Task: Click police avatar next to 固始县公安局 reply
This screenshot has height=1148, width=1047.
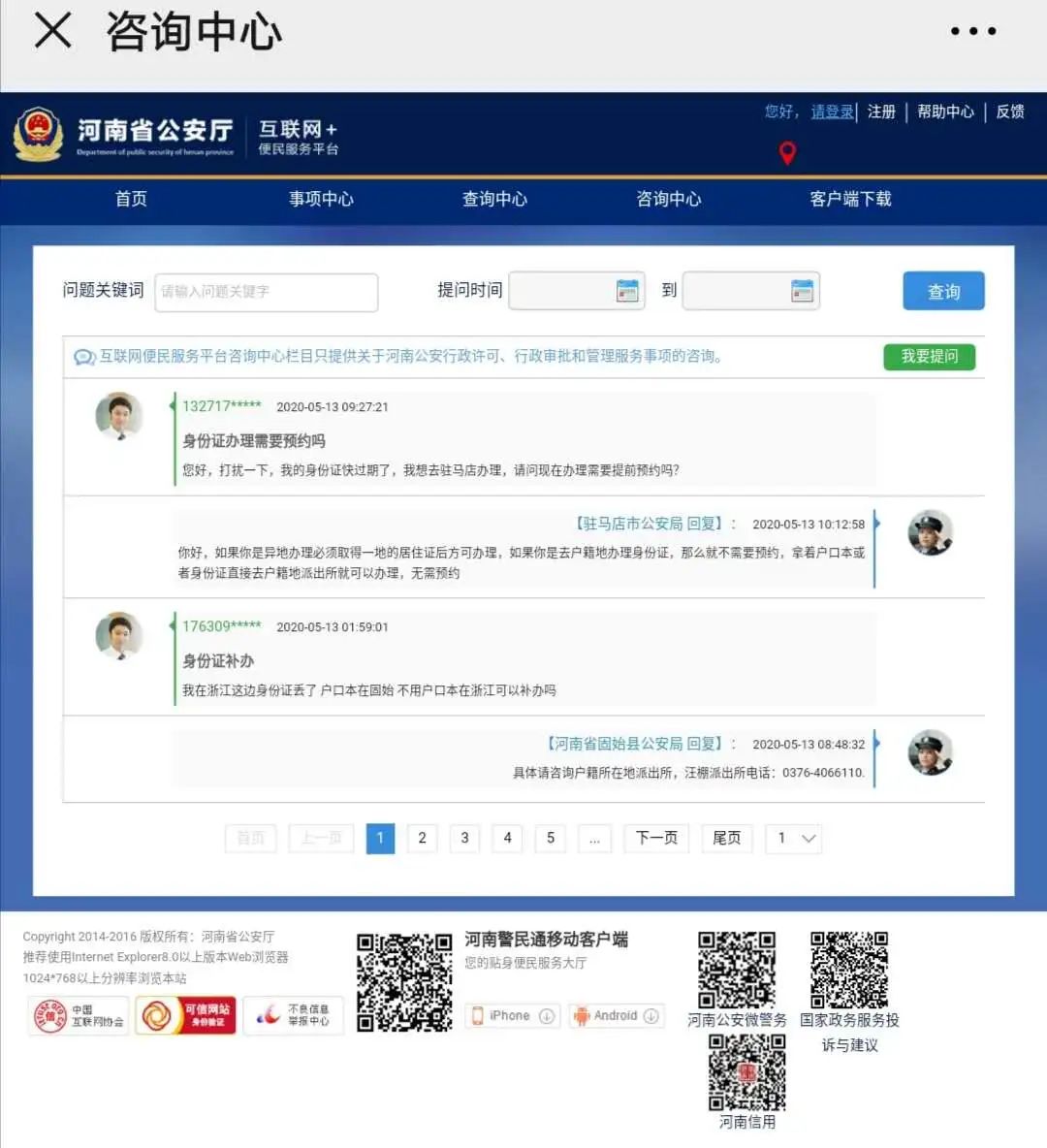Action: pos(930,751)
